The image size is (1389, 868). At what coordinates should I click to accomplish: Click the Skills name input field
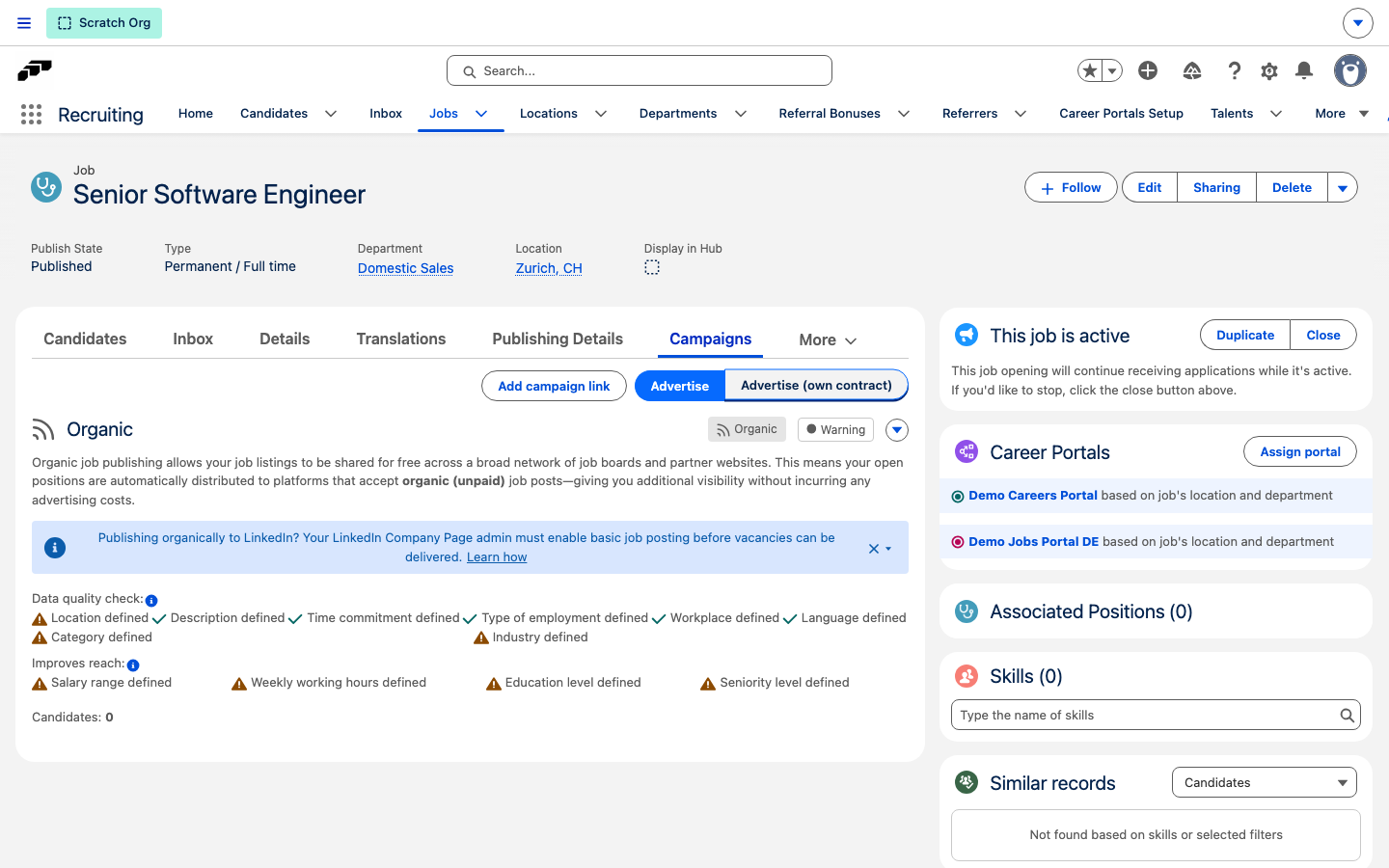pyautogui.click(x=1156, y=716)
